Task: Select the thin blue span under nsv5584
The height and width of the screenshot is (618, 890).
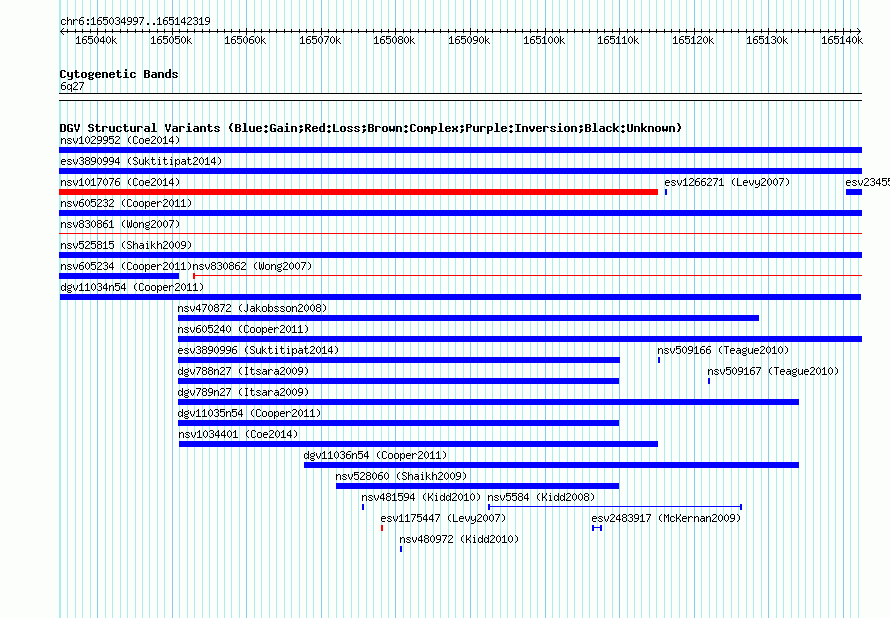Action: [x=615, y=507]
